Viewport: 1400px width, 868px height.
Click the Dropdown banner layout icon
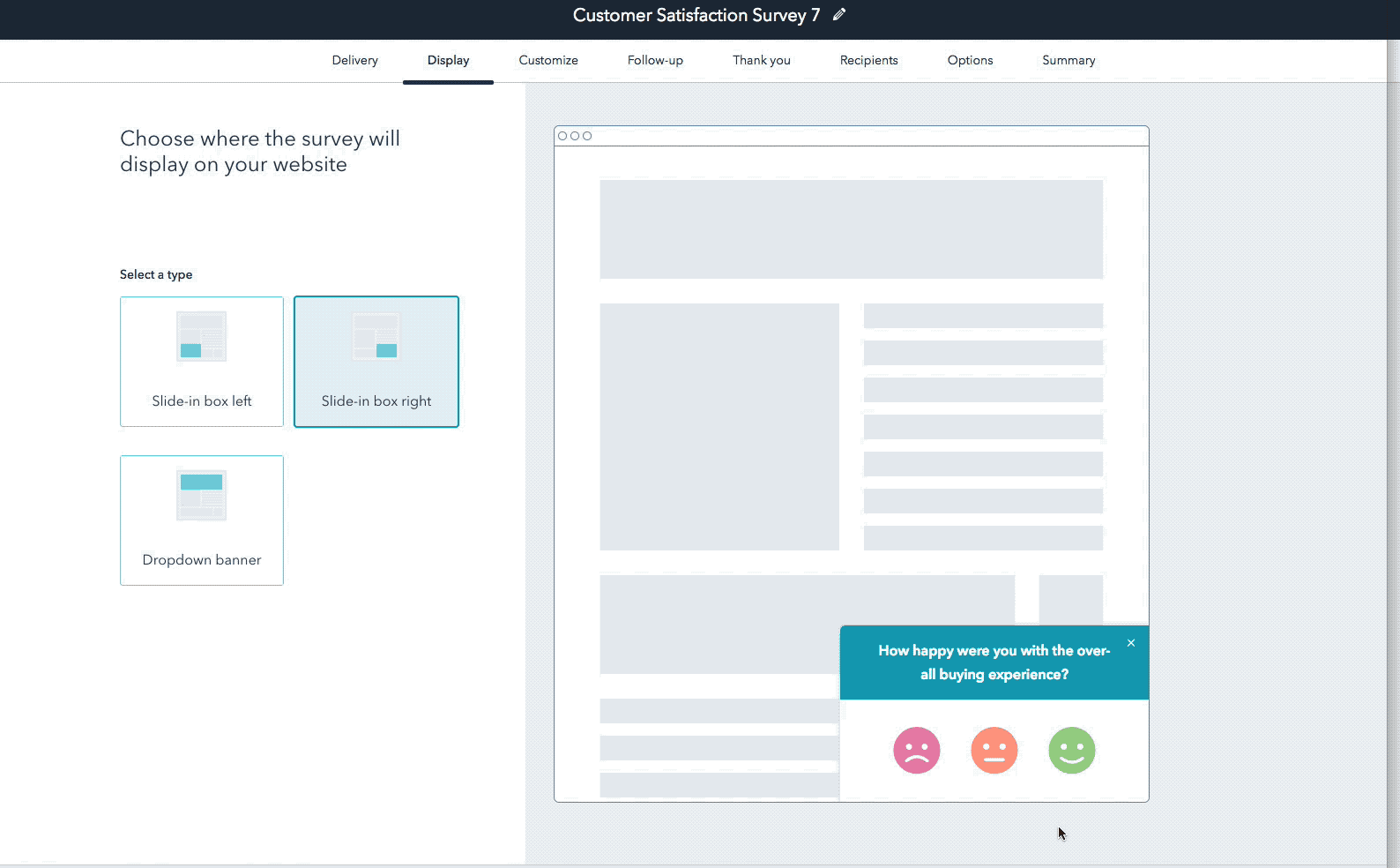pos(201,495)
